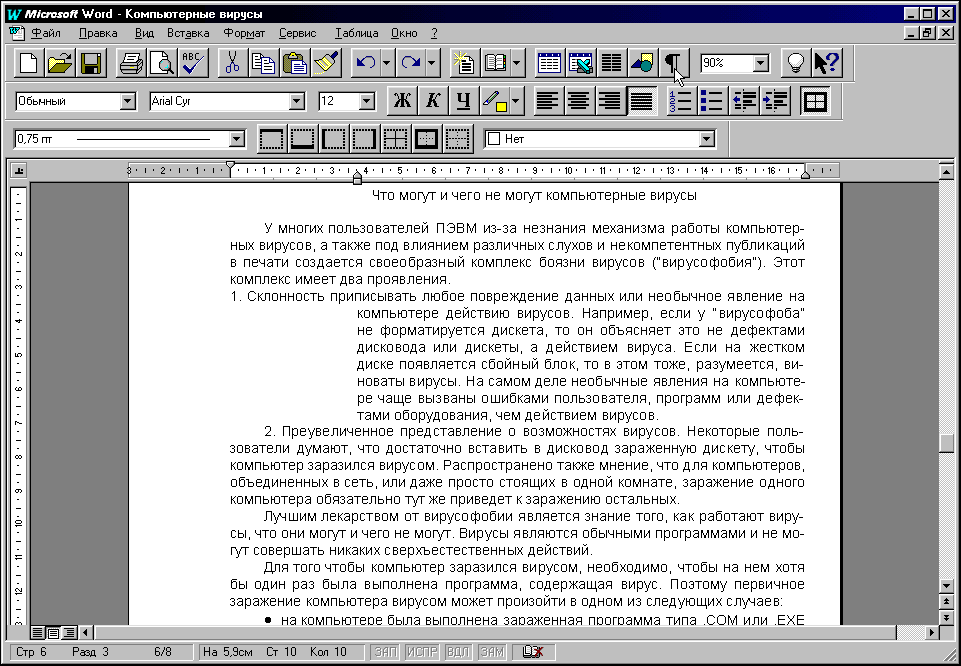The width and height of the screenshot is (961, 666).
Task: Center the paragraph text
Action: [579, 101]
